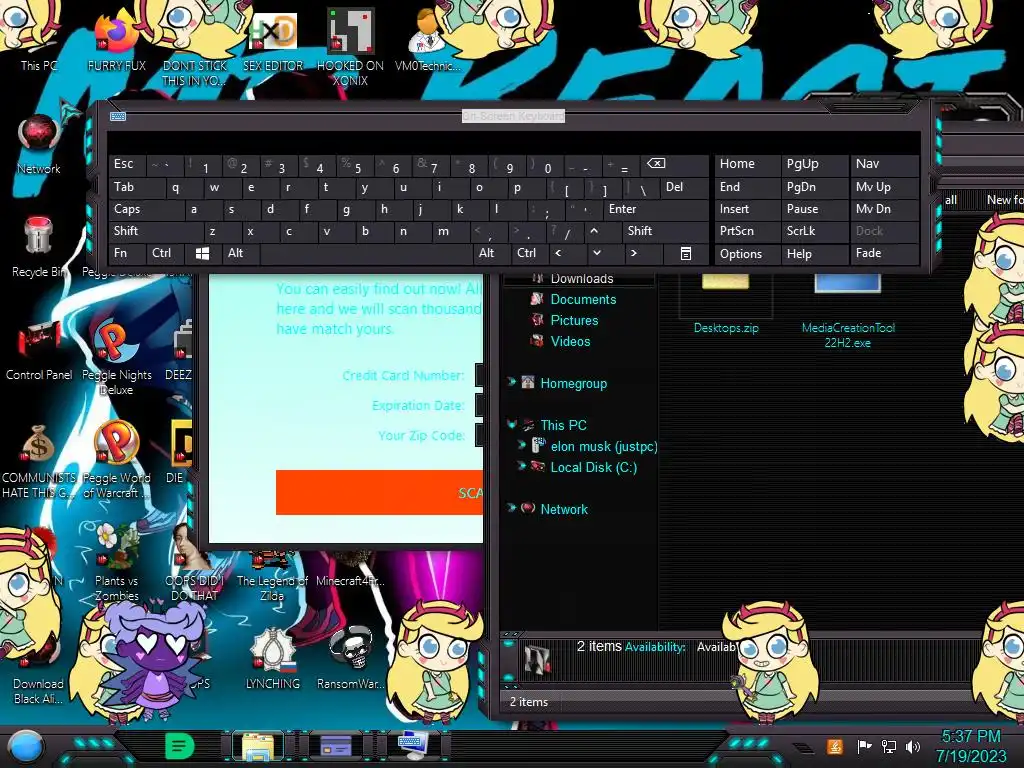This screenshot has width=1024, height=768.
Task: Open the RansomWar skull desktop icon
Action: 350,658
